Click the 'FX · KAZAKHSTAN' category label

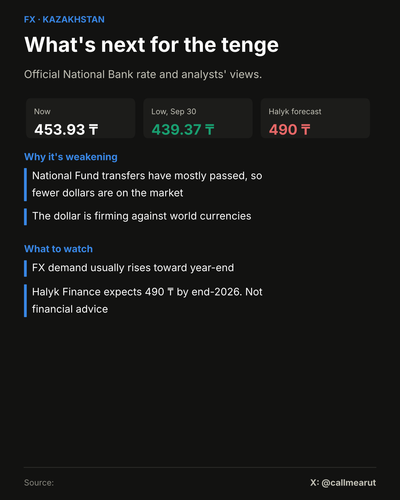point(64,19)
